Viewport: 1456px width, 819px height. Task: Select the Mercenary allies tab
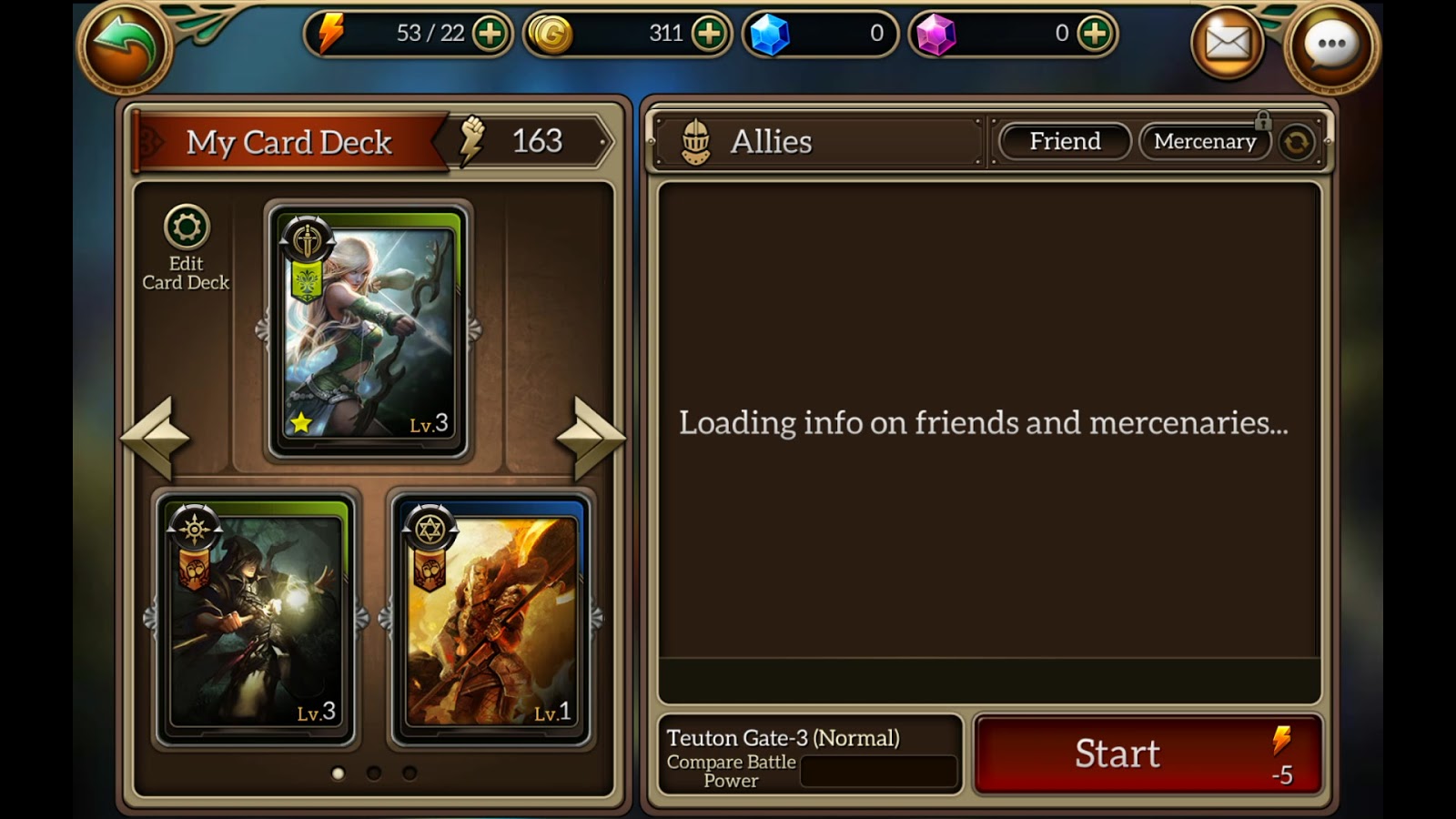click(x=1205, y=141)
